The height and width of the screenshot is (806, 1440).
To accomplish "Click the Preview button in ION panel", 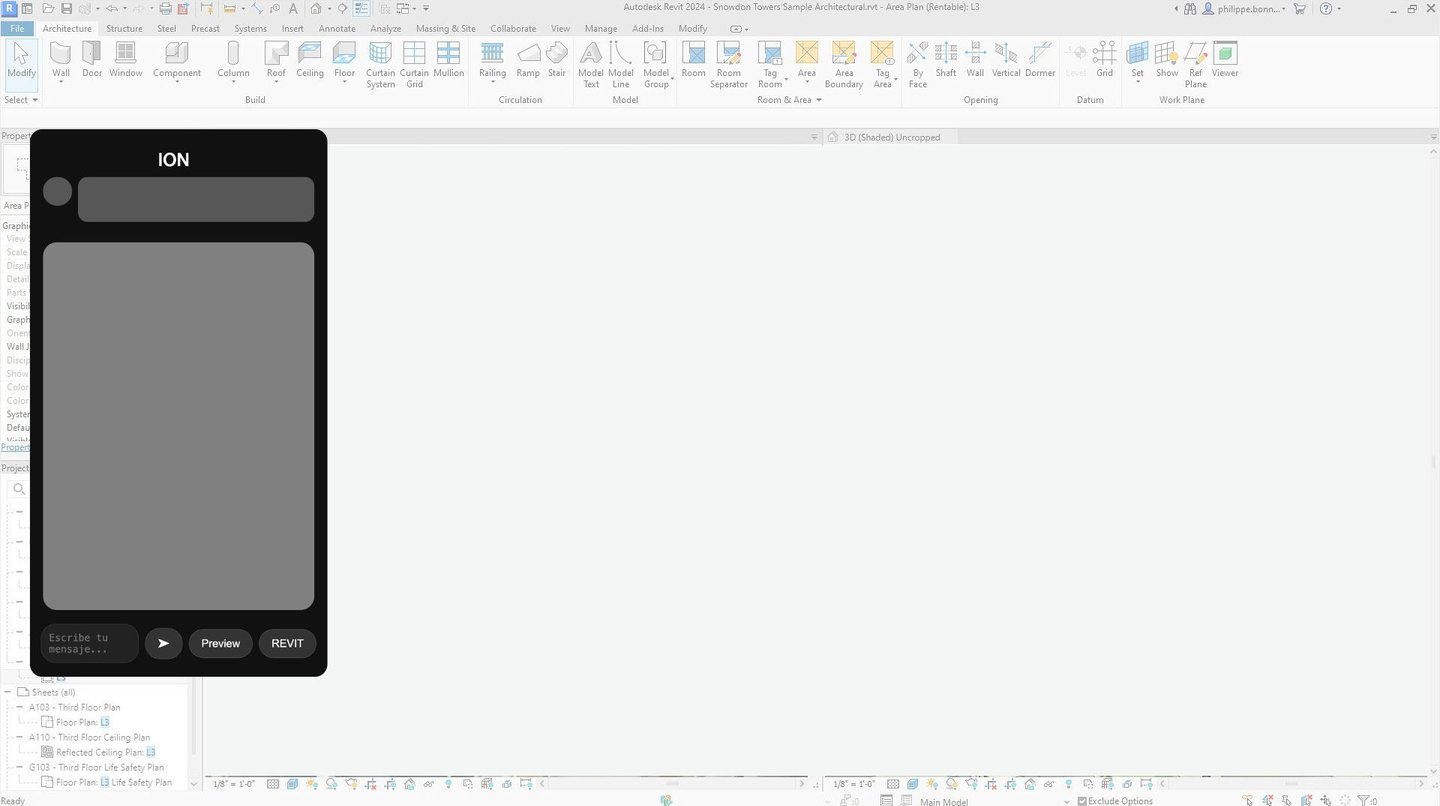I will (221, 643).
